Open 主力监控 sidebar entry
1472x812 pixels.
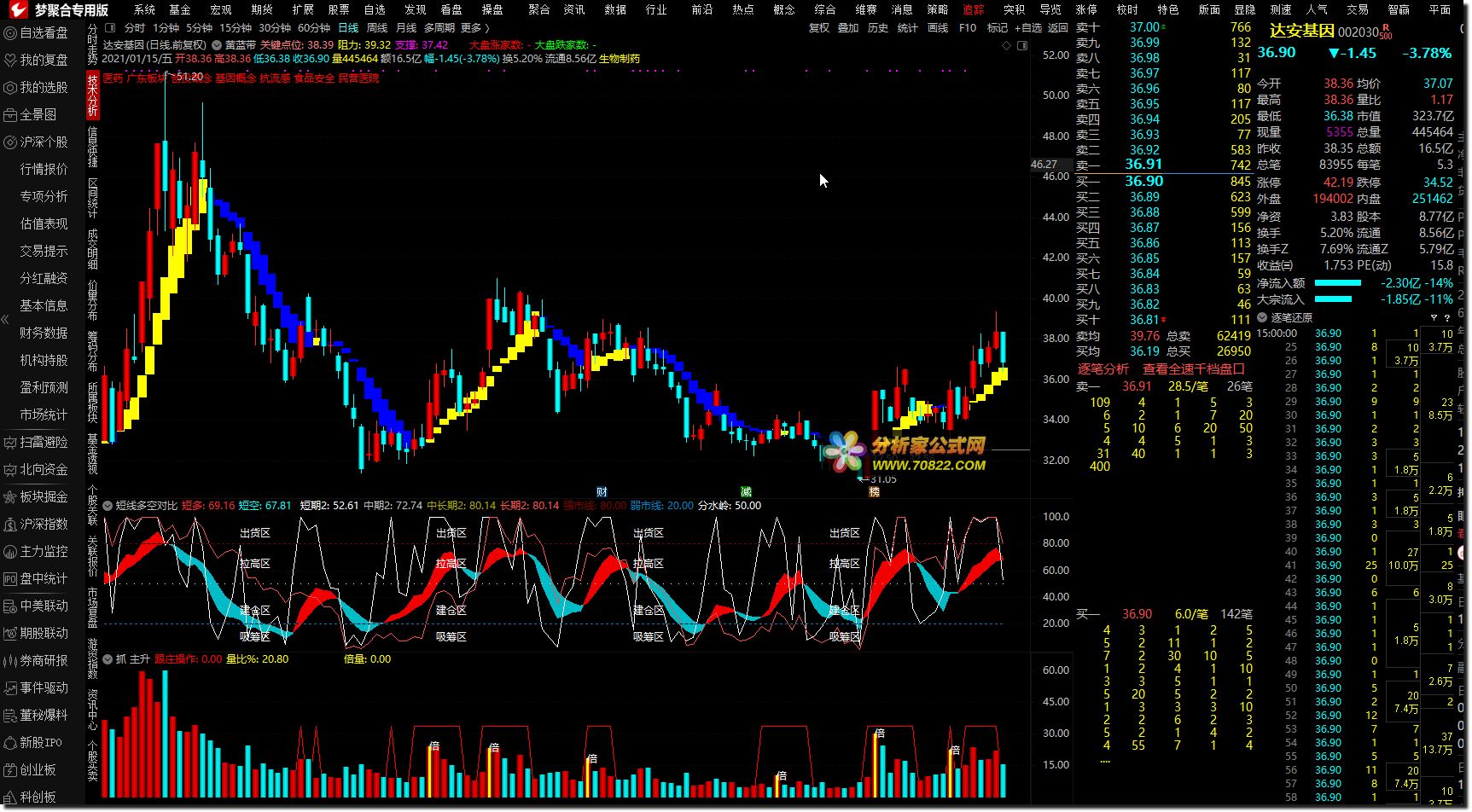coord(37,551)
